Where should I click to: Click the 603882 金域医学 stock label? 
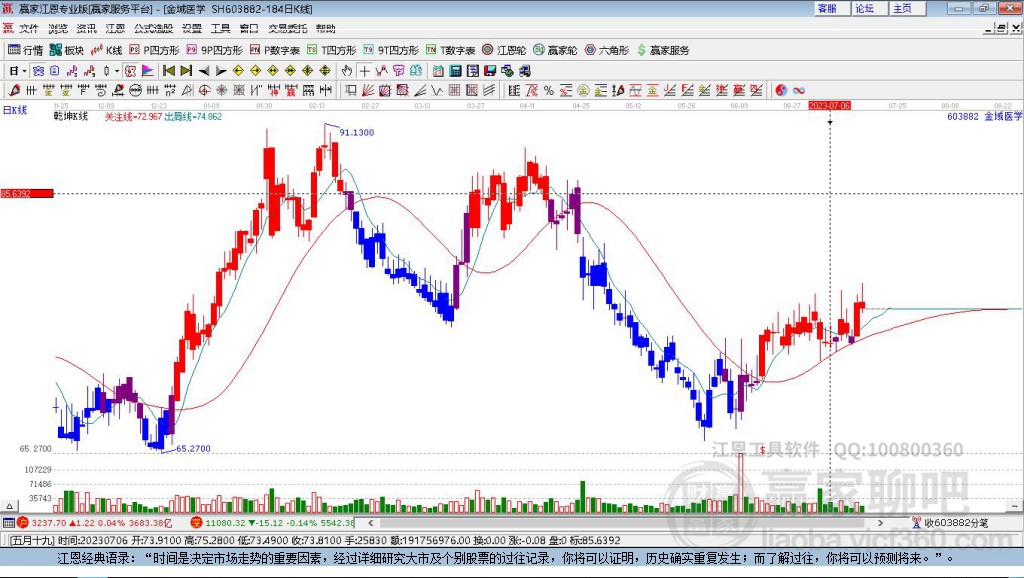click(x=984, y=116)
